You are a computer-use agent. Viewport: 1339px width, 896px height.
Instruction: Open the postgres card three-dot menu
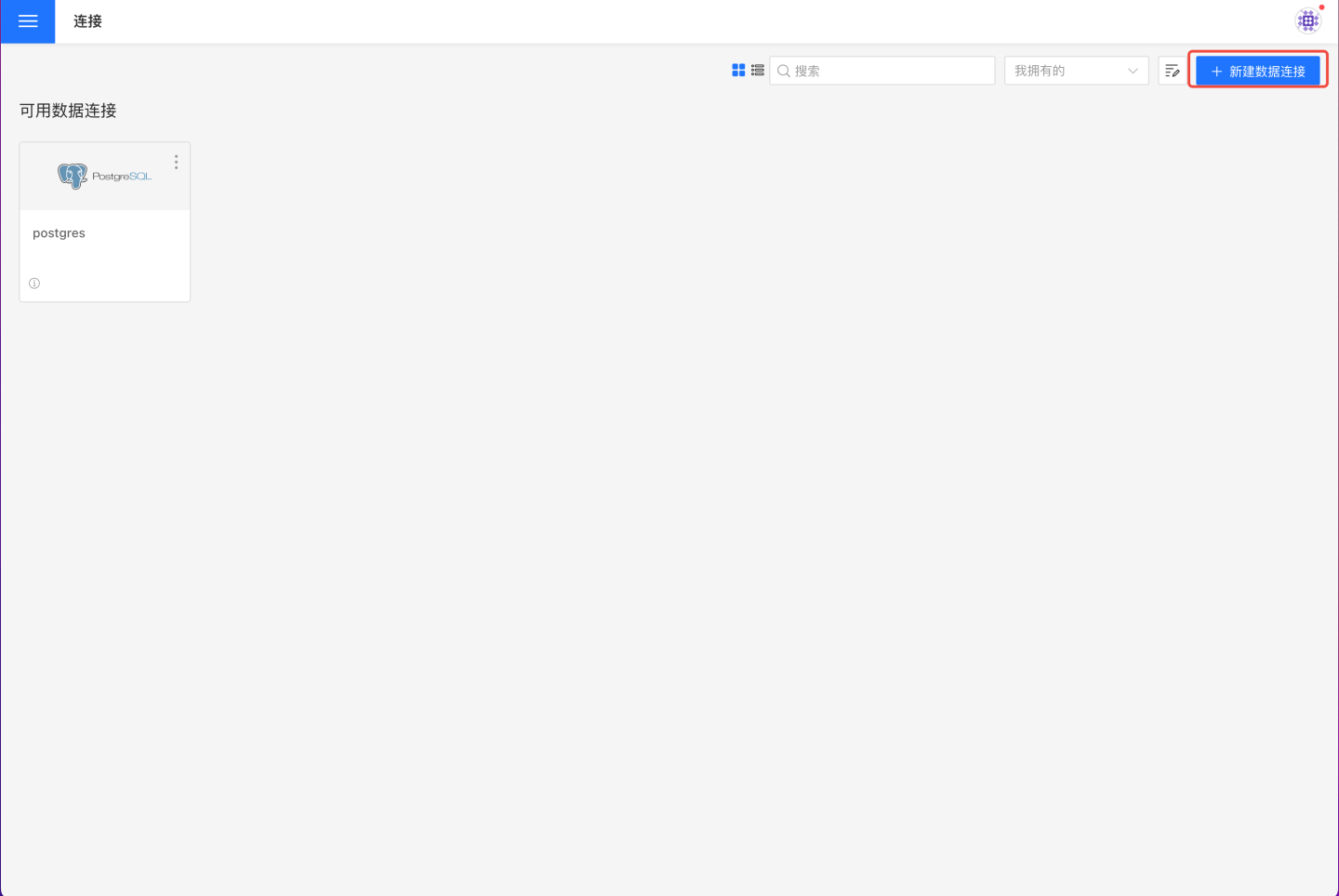[x=176, y=162]
